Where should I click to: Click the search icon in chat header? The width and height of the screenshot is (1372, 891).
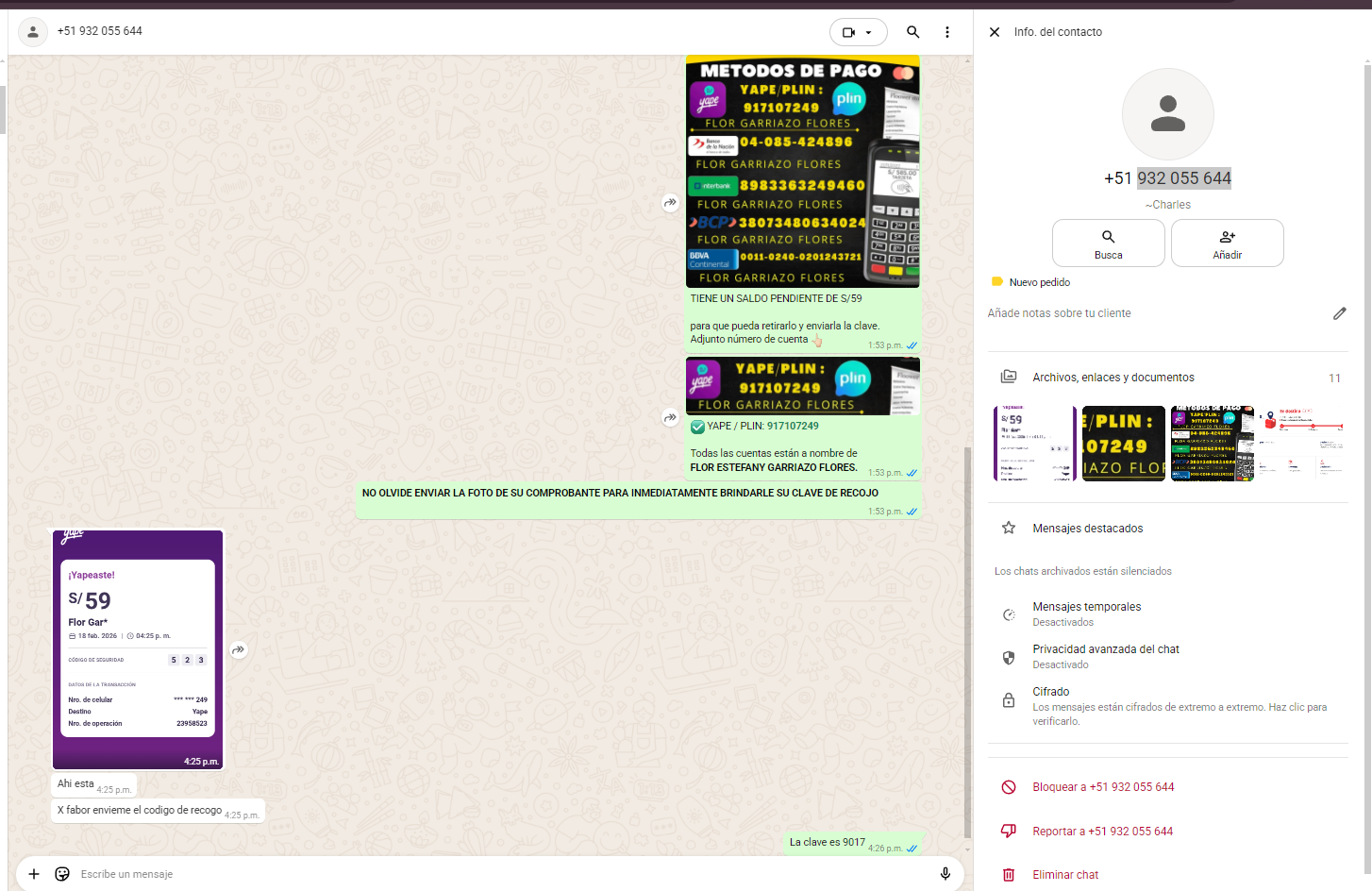point(912,32)
